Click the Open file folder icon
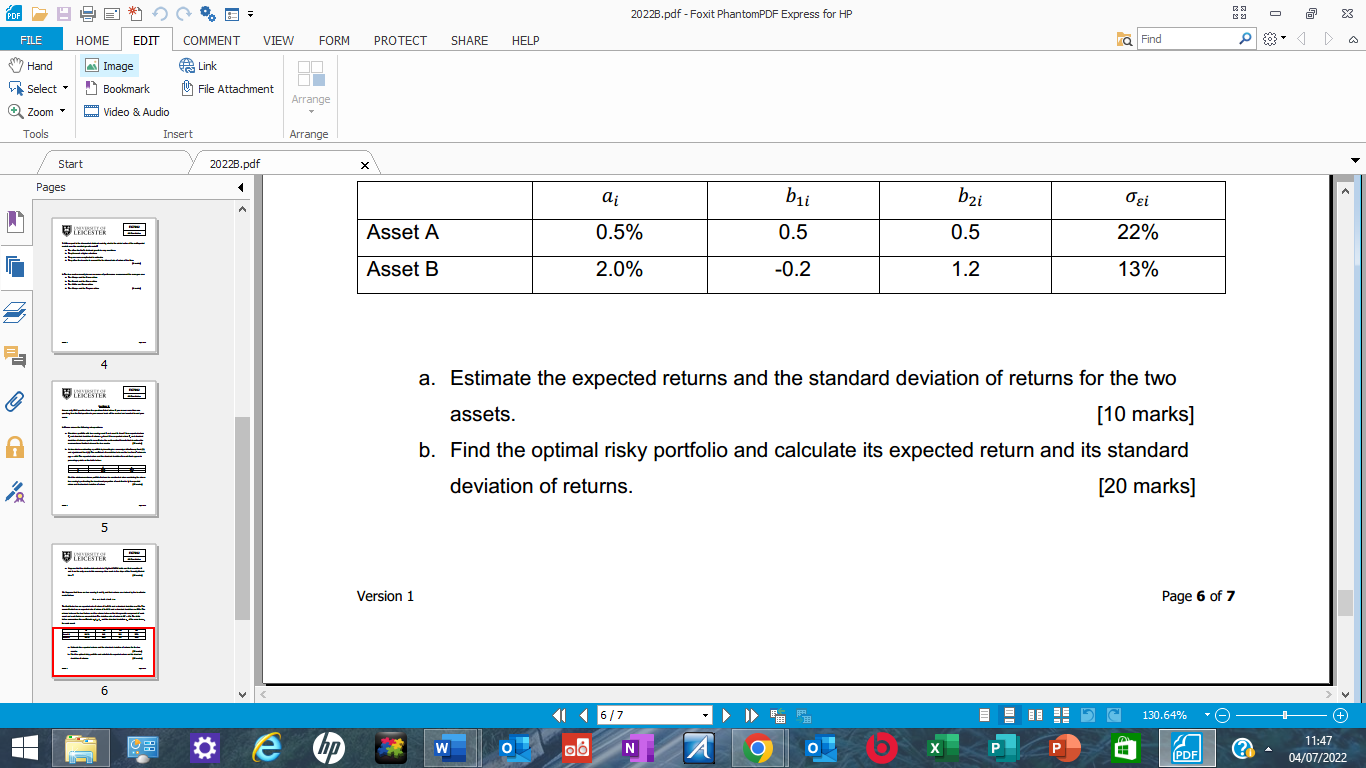The width and height of the screenshot is (1366, 768). point(39,14)
